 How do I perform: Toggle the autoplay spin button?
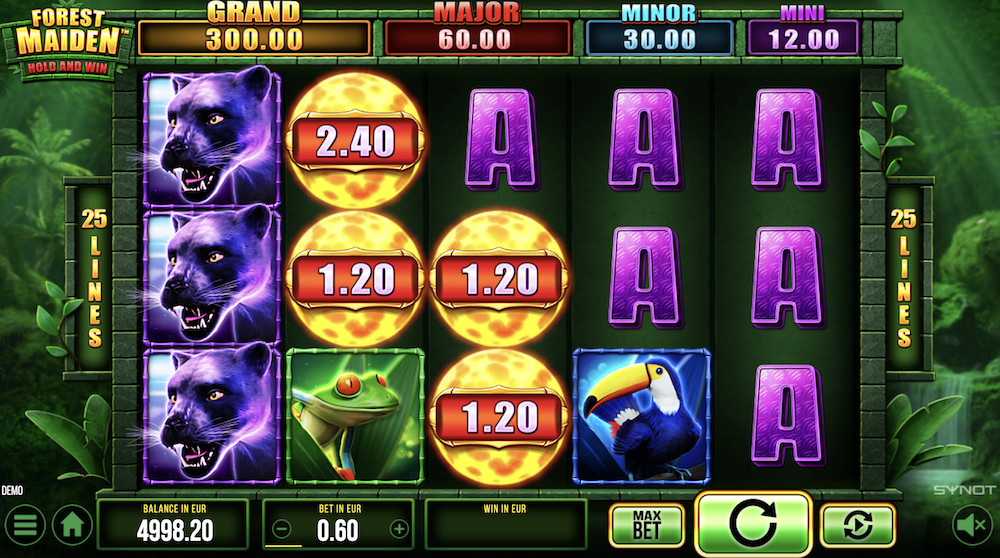[x=858, y=525]
